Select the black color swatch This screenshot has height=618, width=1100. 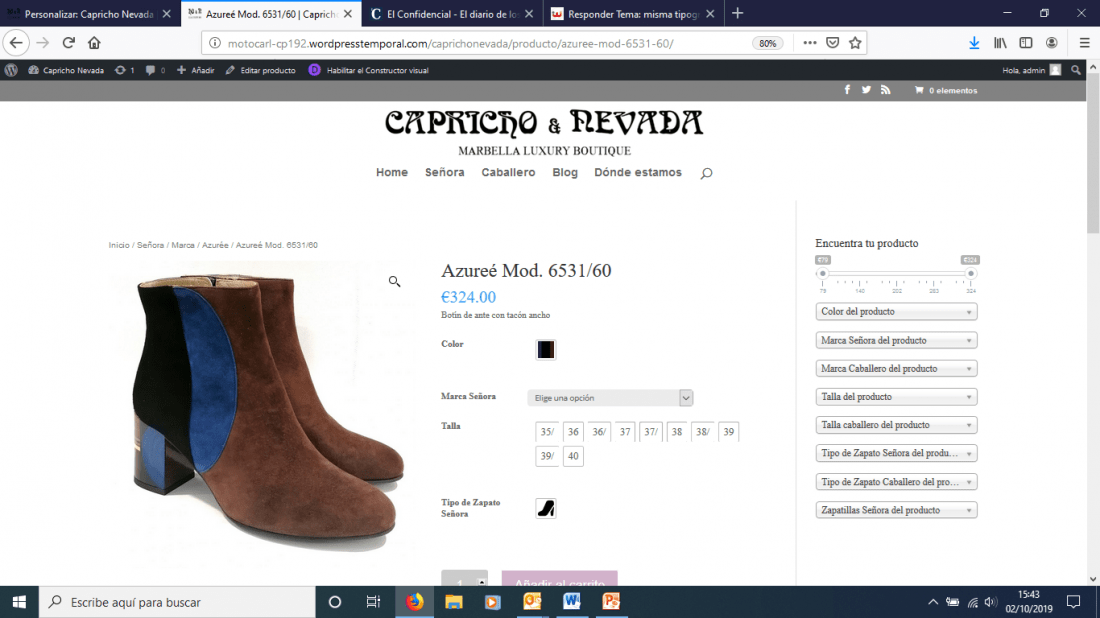point(546,349)
